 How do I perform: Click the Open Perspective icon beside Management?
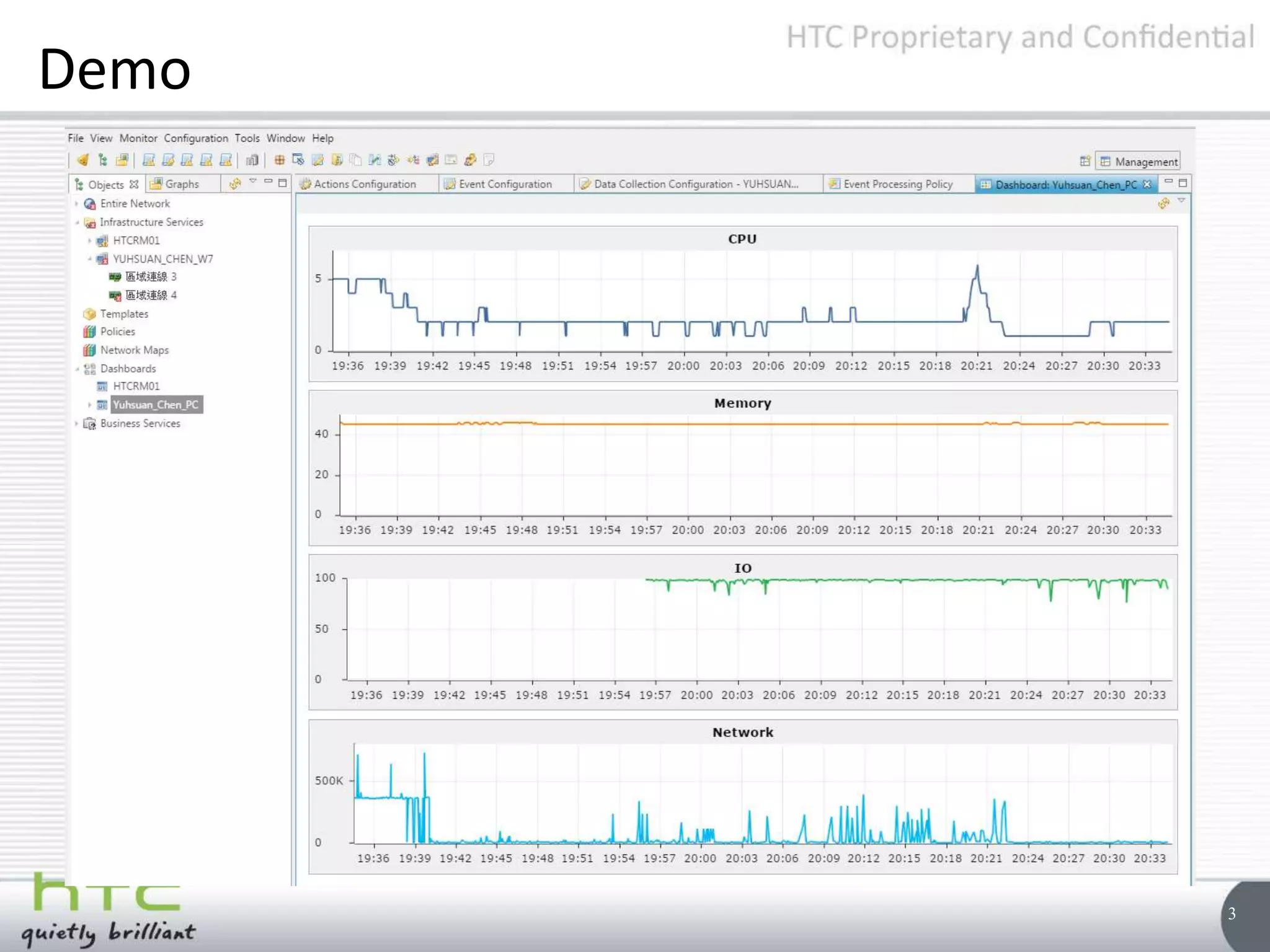(x=1085, y=161)
